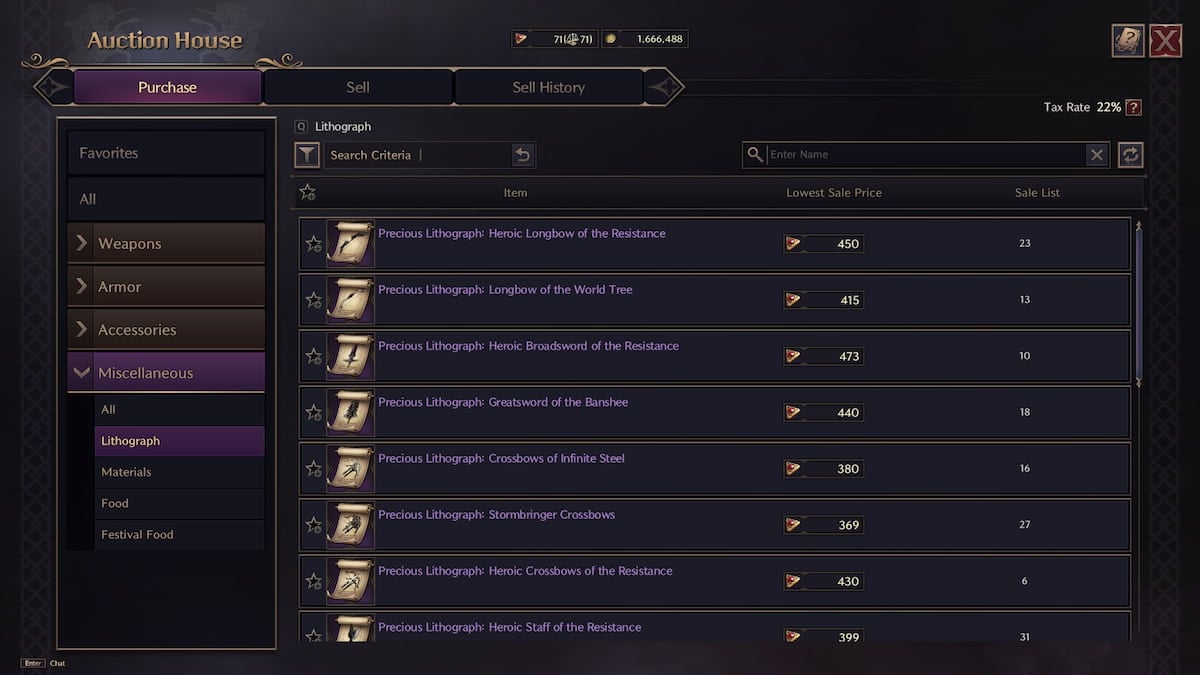Image resolution: width=1200 pixels, height=675 pixels.
Task: Open the search criteria filter icon
Action: click(307, 155)
